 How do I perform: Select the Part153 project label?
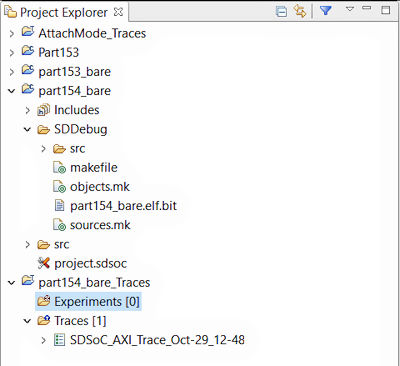click(59, 52)
